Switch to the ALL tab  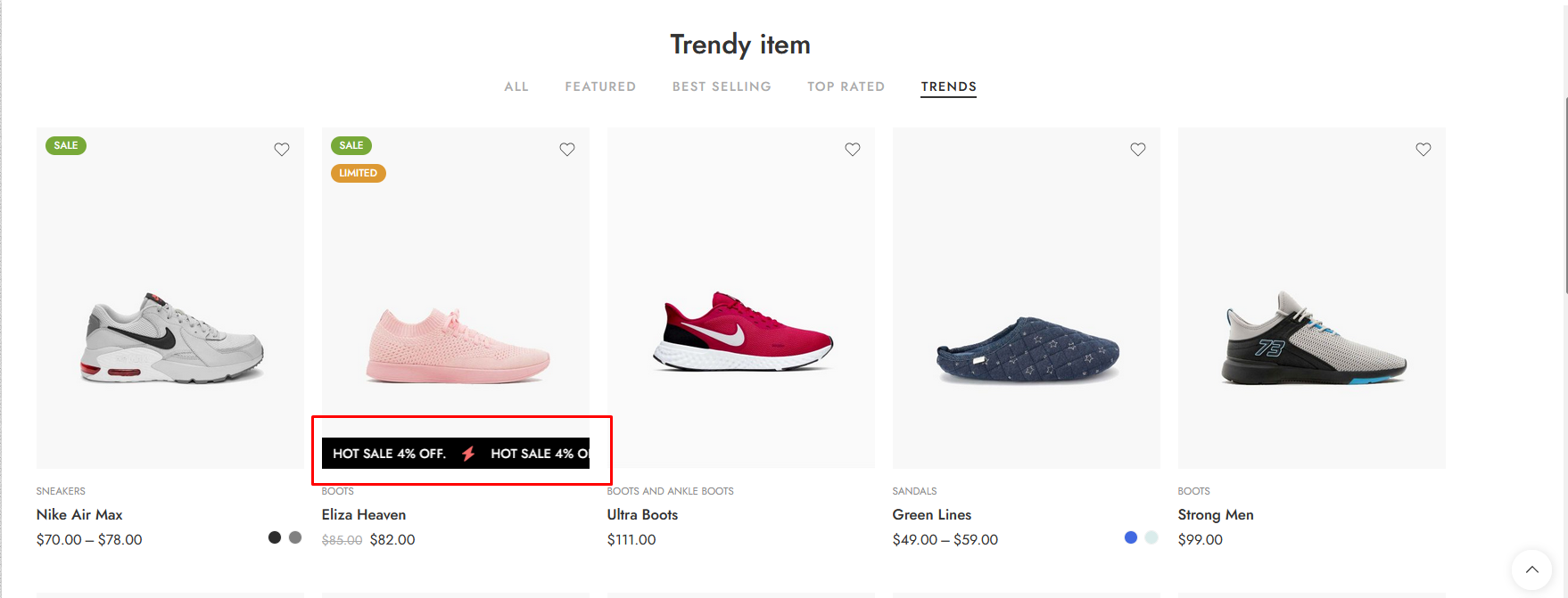click(x=516, y=86)
